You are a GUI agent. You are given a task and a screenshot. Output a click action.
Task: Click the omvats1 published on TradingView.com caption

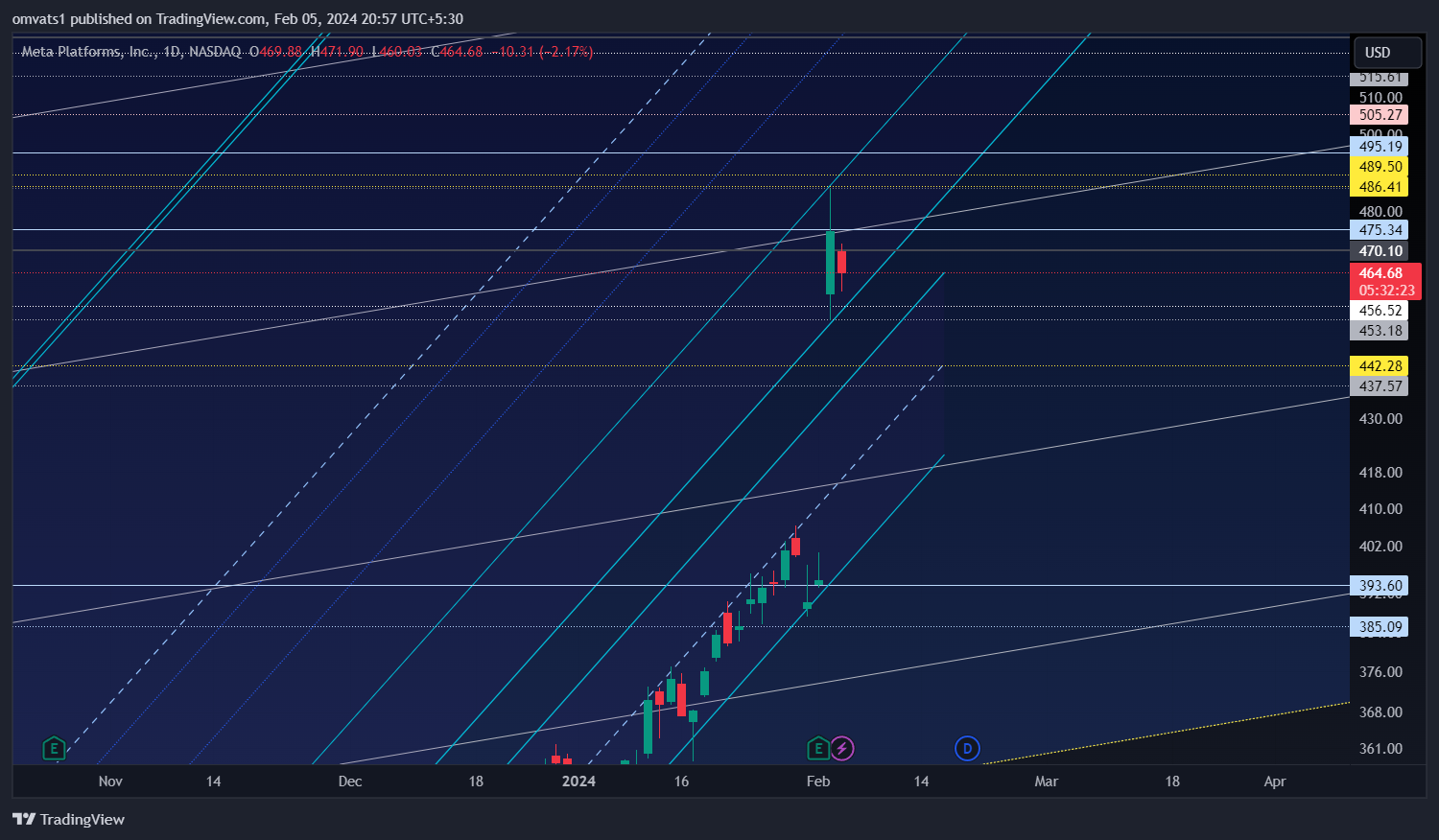click(238, 19)
